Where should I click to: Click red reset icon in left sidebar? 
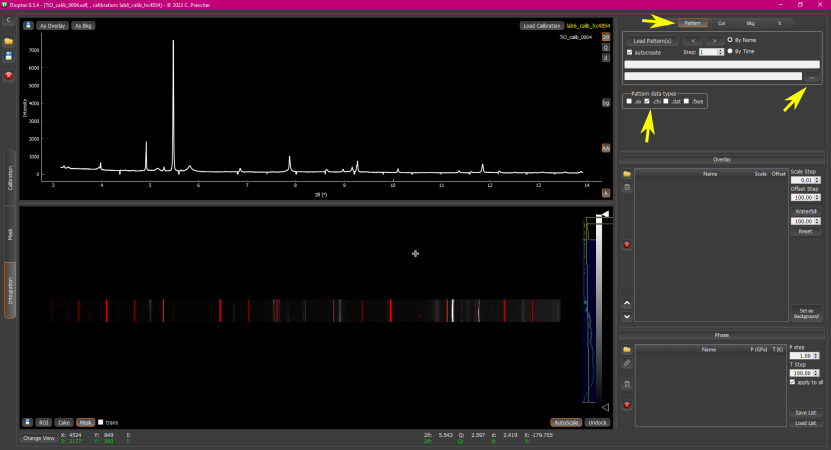[x=8, y=76]
